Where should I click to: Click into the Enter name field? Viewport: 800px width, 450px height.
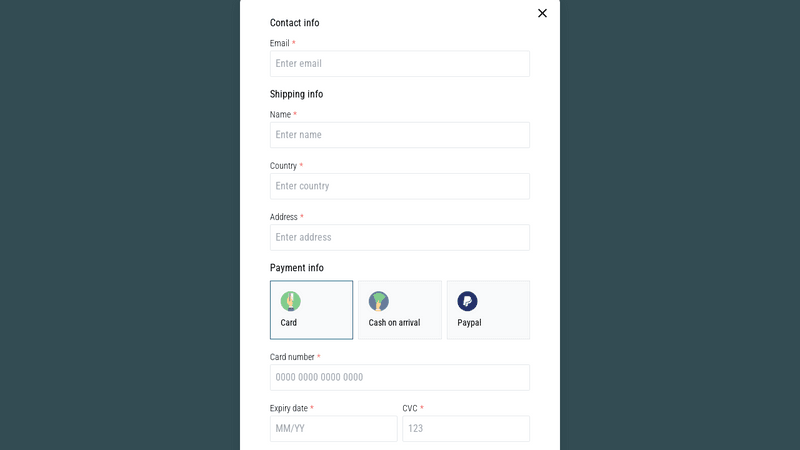point(399,135)
